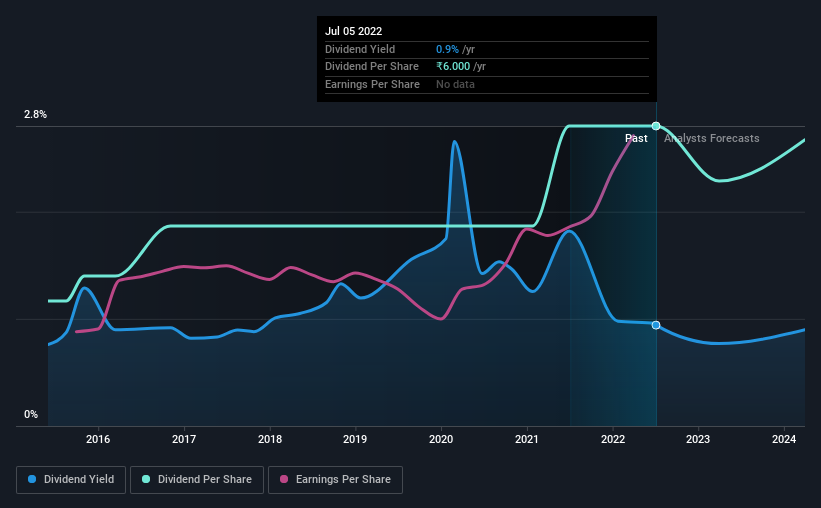This screenshot has height=508, width=821.
Task: Click the tooltip Dividend Yield row label
Action: click(360, 49)
